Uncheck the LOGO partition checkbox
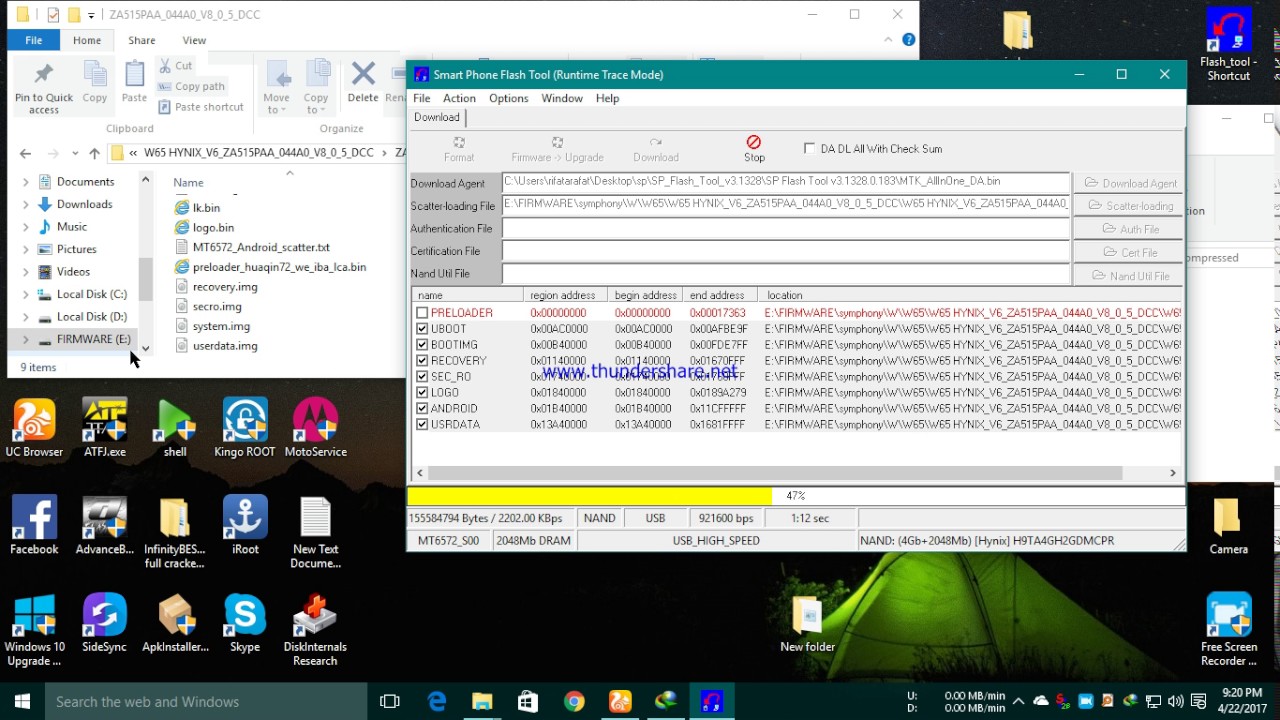 coord(422,393)
